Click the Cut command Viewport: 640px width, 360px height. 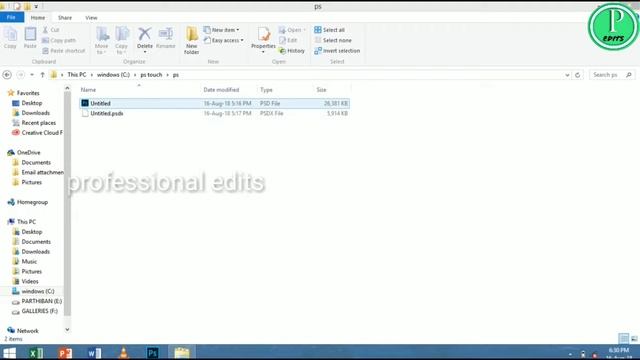click(51, 30)
